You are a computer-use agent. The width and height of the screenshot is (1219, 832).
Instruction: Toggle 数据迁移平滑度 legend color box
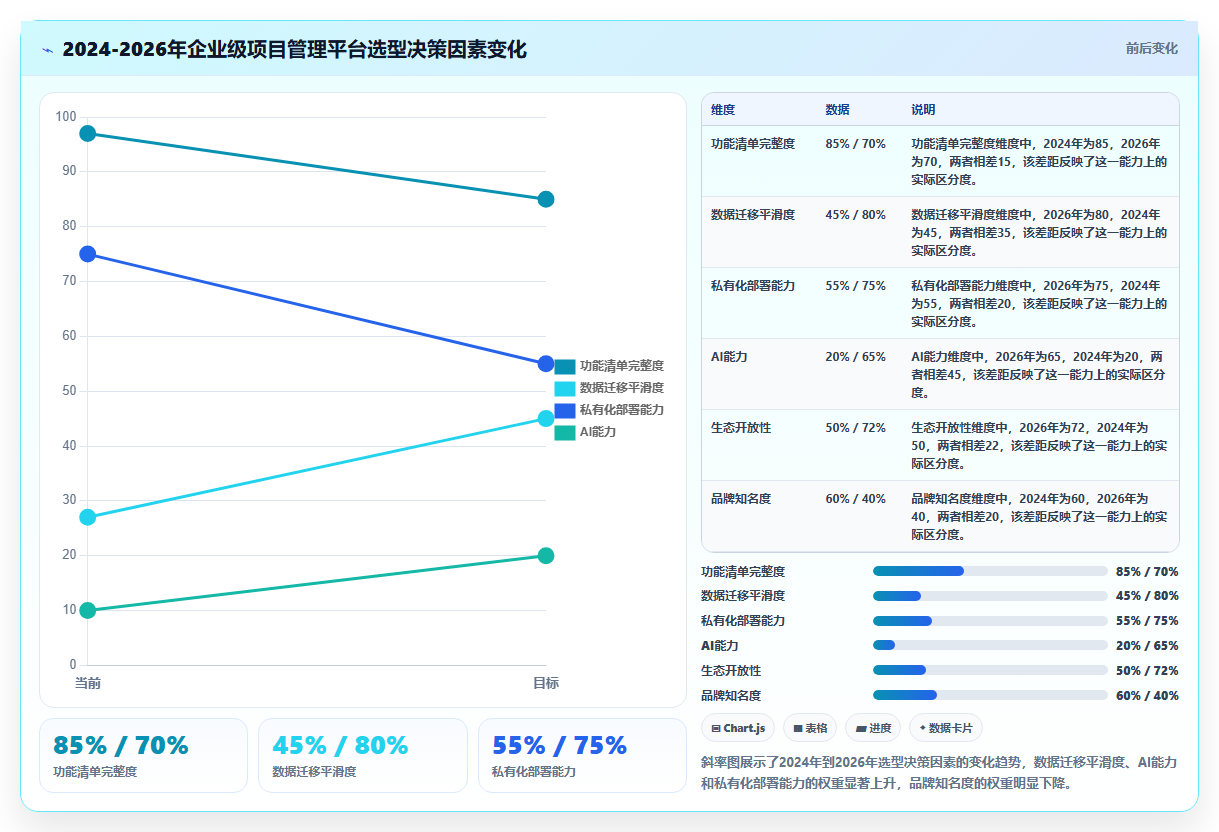pyautogui.click(x=565, y=389)
